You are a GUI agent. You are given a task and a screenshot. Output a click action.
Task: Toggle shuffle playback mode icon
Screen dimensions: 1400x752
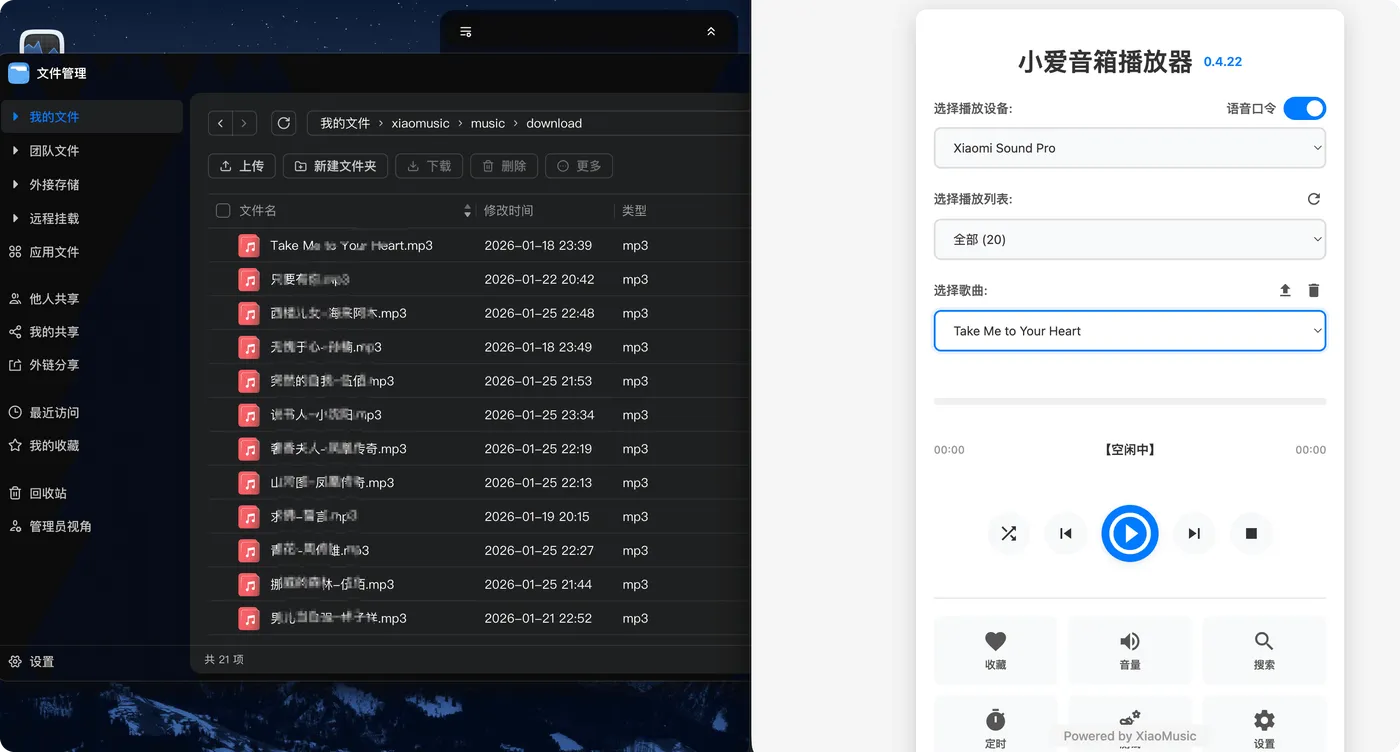tap(1008, 533)
